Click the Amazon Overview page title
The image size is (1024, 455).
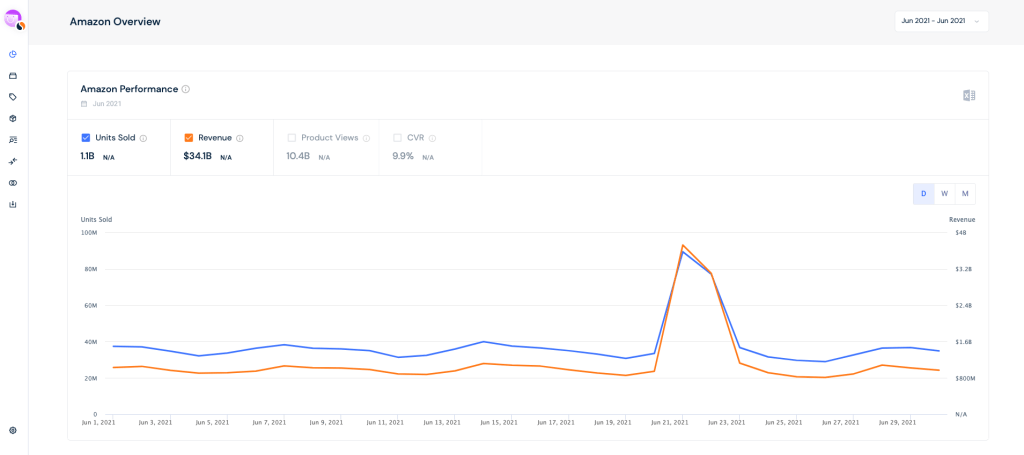pyautogui.click(x=115, y=22)
